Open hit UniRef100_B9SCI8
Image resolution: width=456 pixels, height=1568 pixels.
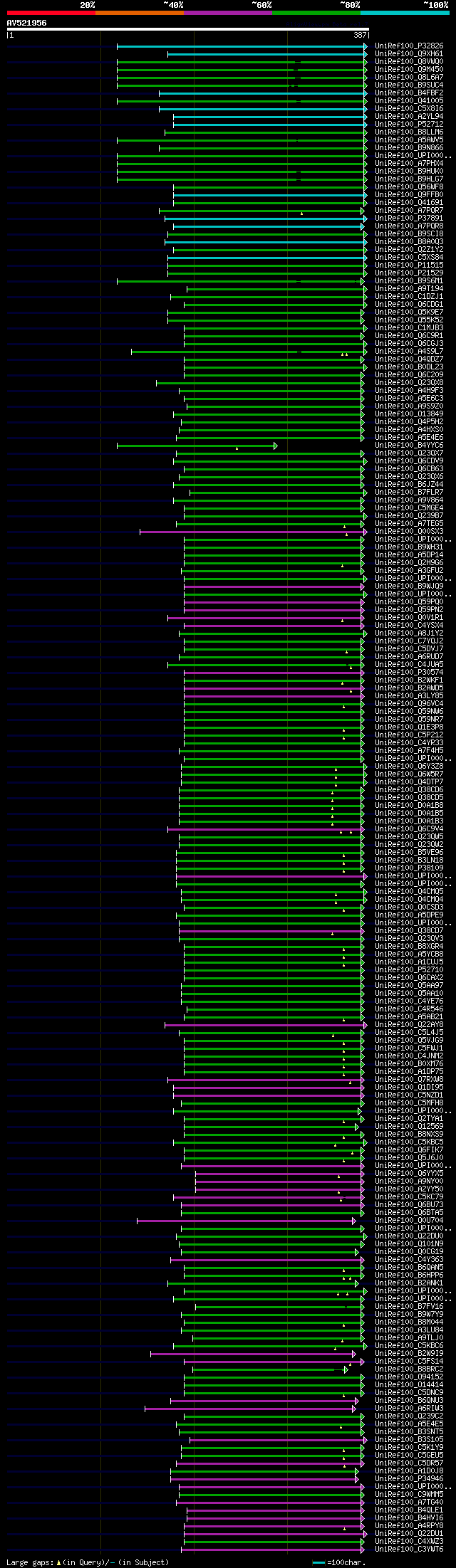[x=409, y=234]
